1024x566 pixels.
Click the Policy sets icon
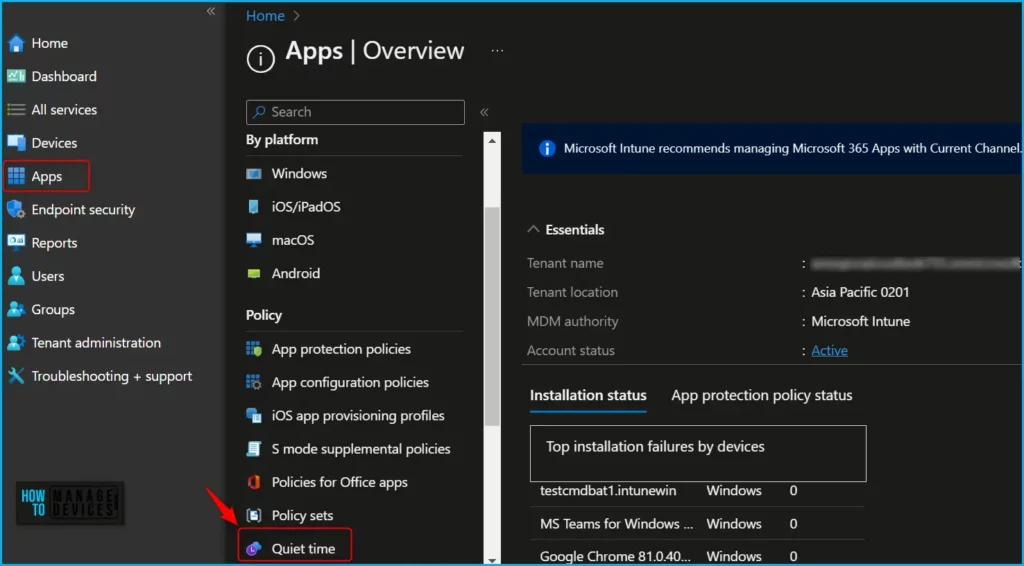(254, 516)
